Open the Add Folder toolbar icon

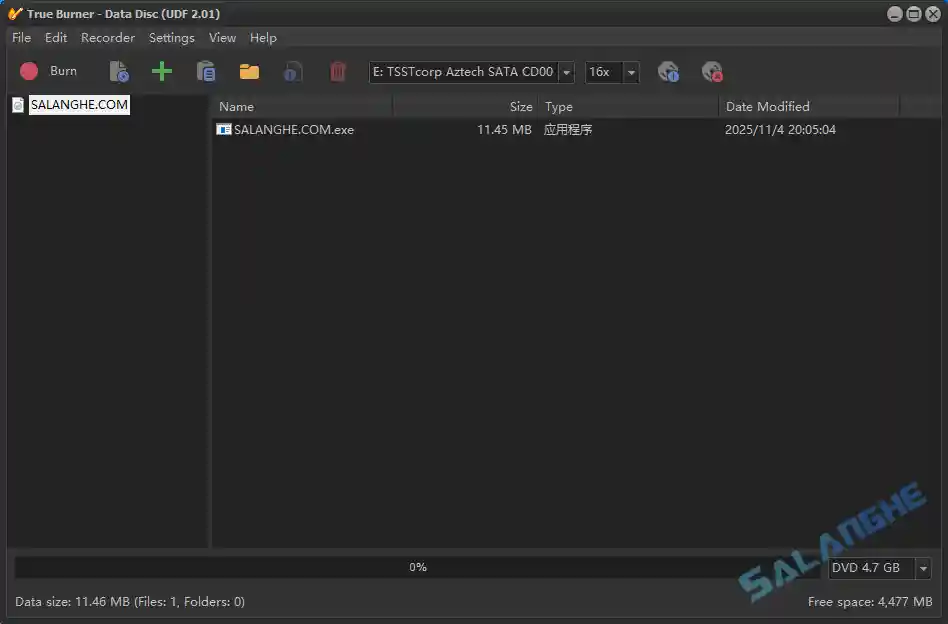pyautogui.click(x=206, y=71)
